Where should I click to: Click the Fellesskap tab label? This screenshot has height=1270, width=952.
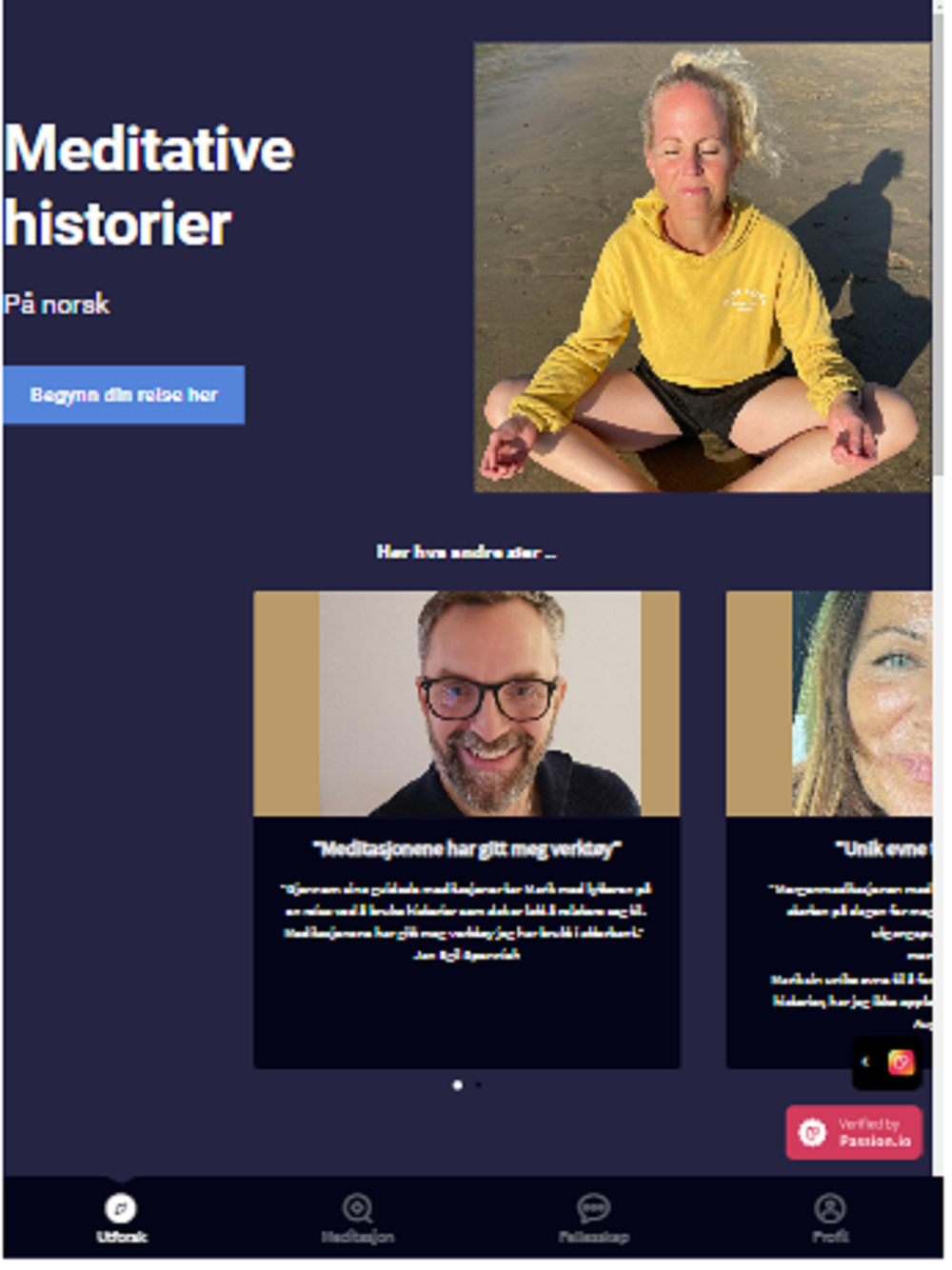[x=593, y=1237]
